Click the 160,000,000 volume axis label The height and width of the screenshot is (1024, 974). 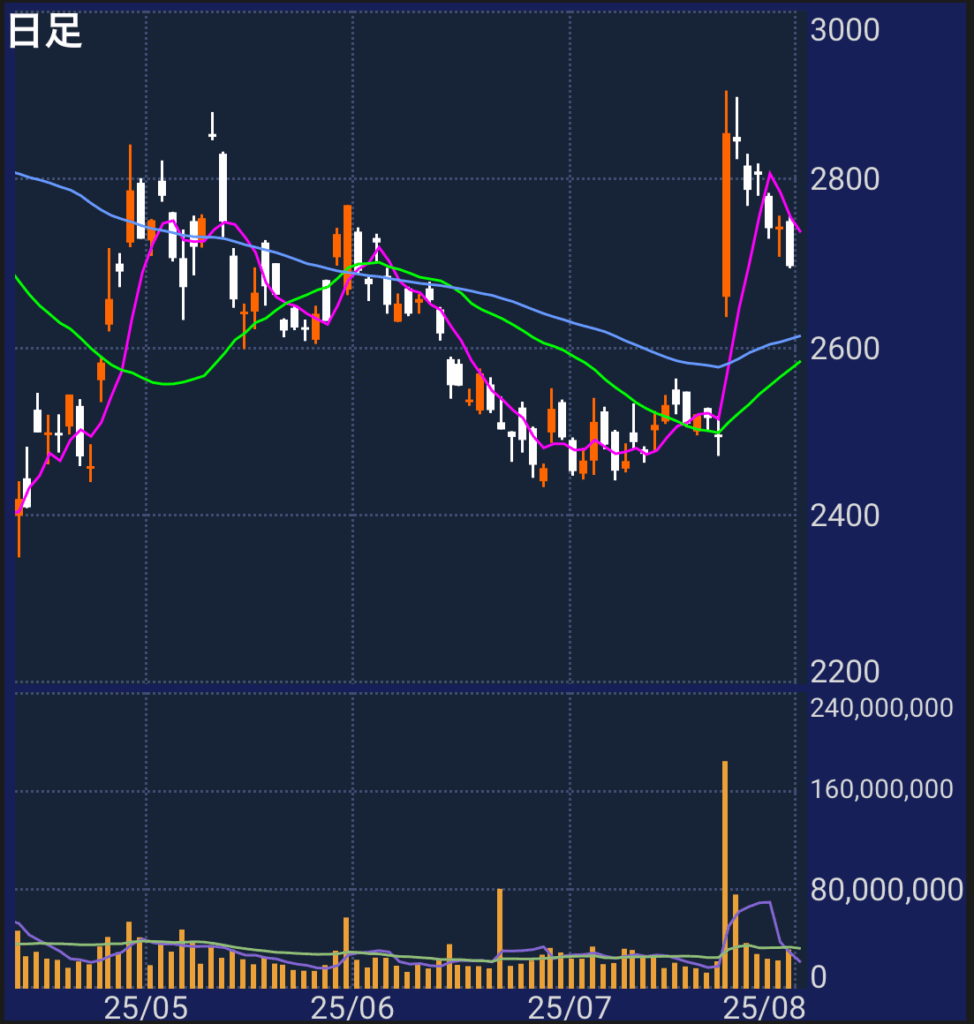[x=881, y=789]
